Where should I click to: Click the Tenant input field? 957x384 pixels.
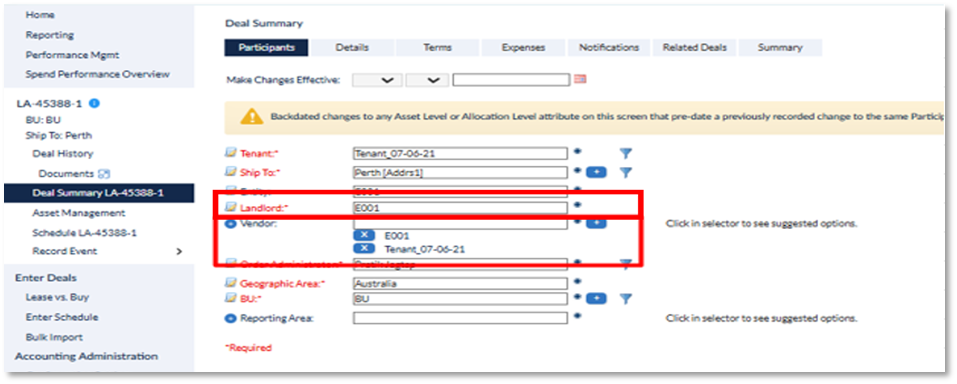coord(460,154)
